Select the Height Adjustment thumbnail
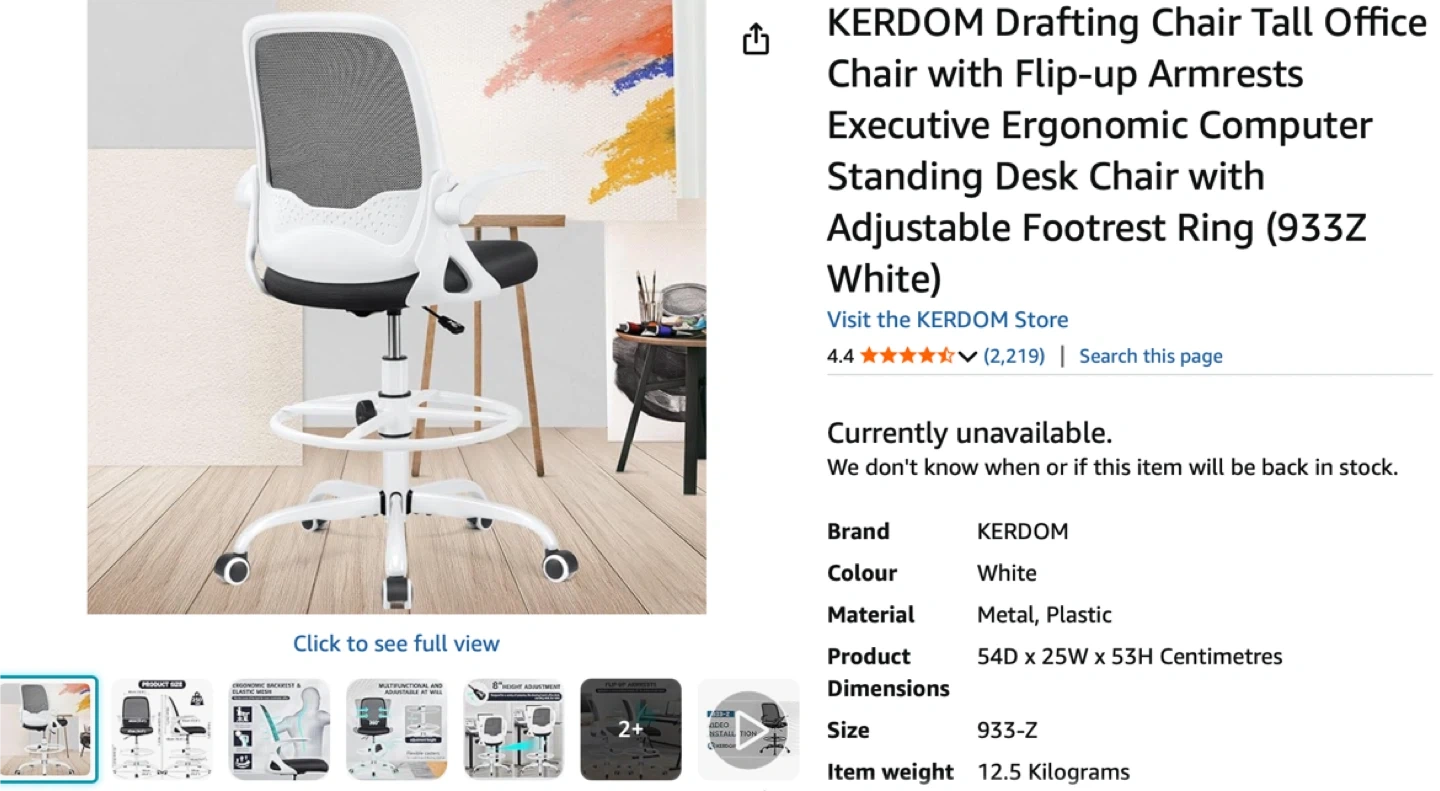 (514, 730)
